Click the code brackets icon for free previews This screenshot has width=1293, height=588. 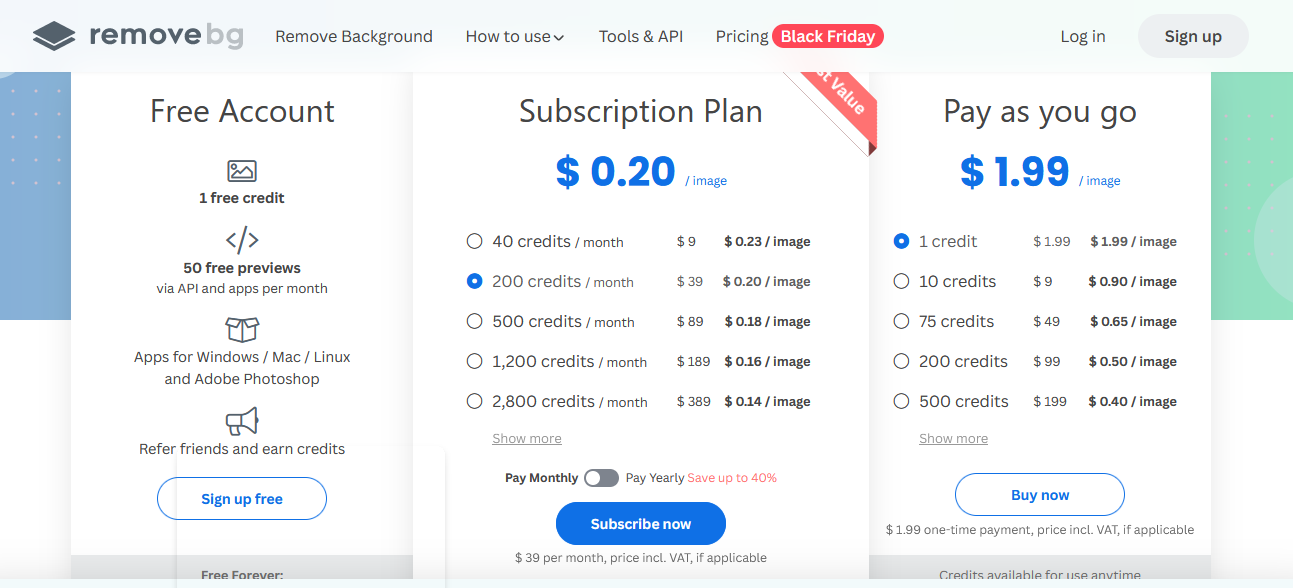click(x=242, y=240)
